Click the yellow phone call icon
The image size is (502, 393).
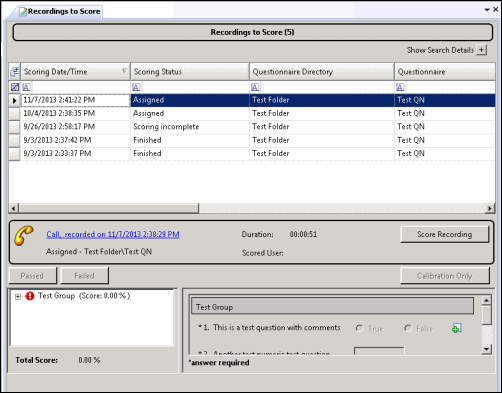coord(24,235)
